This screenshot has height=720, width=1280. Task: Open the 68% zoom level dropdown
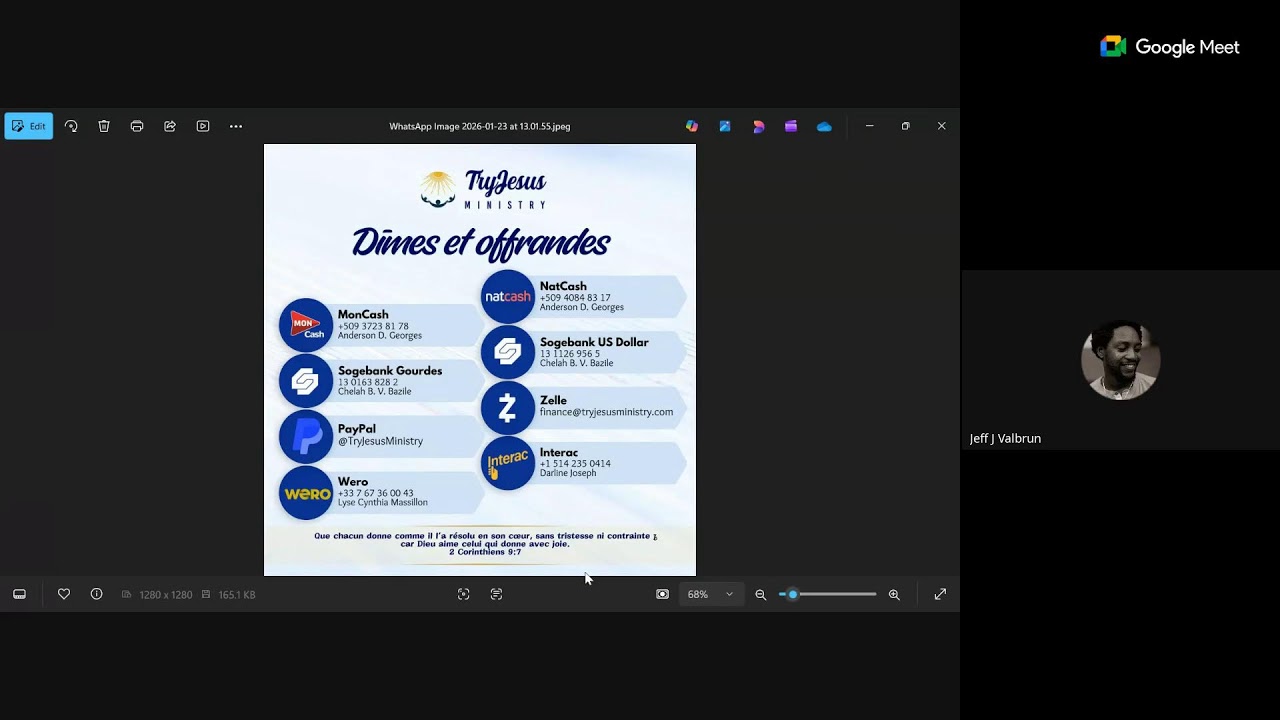tap(710, 594)
